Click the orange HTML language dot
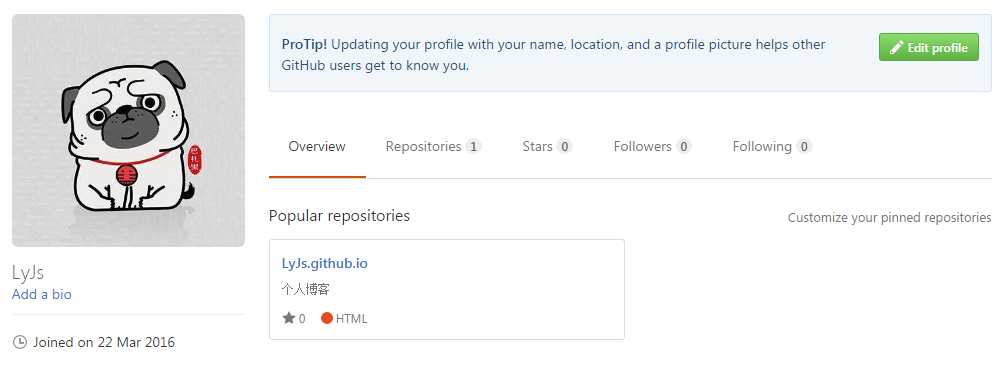This screenshot has height=380, width=1000. pyautogui.click(x=327, y=318)
